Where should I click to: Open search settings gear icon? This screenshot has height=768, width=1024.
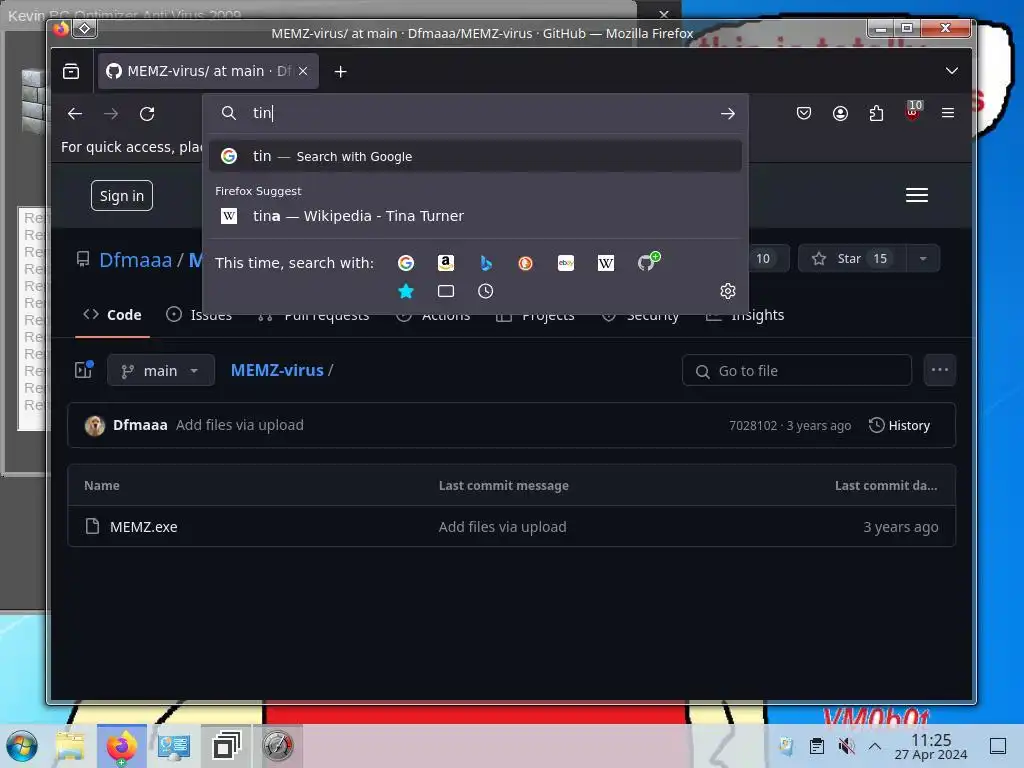point(728,291)
